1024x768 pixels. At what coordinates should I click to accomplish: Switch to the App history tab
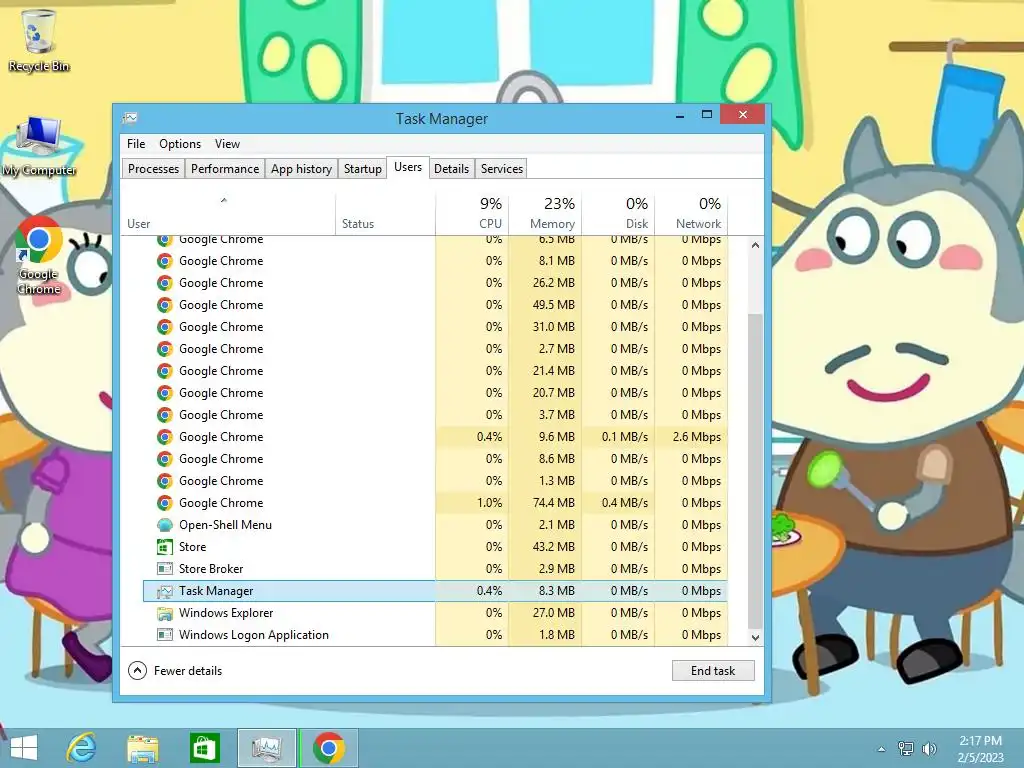pos(301,168)
